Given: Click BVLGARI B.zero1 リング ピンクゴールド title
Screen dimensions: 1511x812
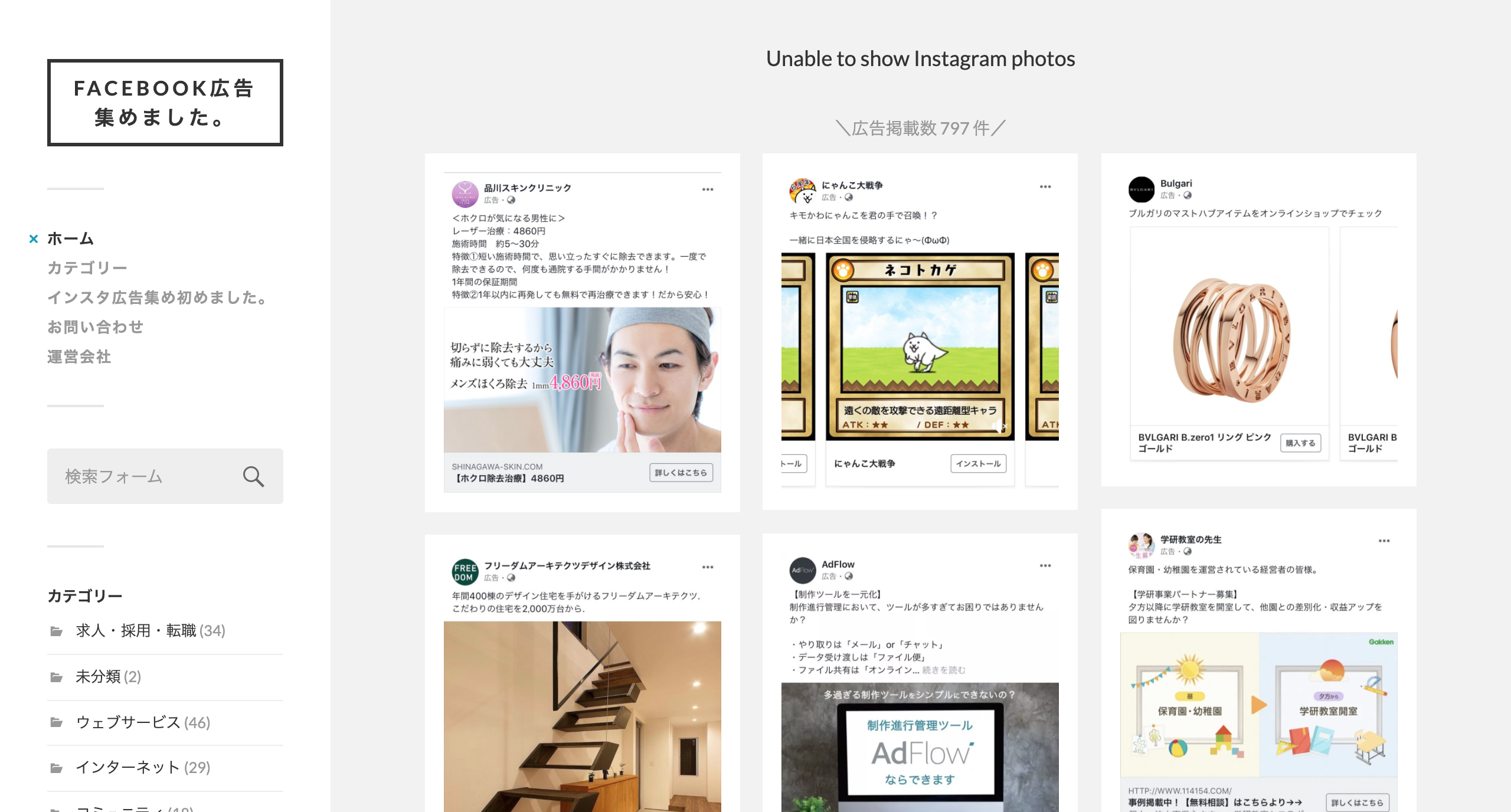Looking at the screenshot, I should pyautogui.click(x=1204, y=443).
